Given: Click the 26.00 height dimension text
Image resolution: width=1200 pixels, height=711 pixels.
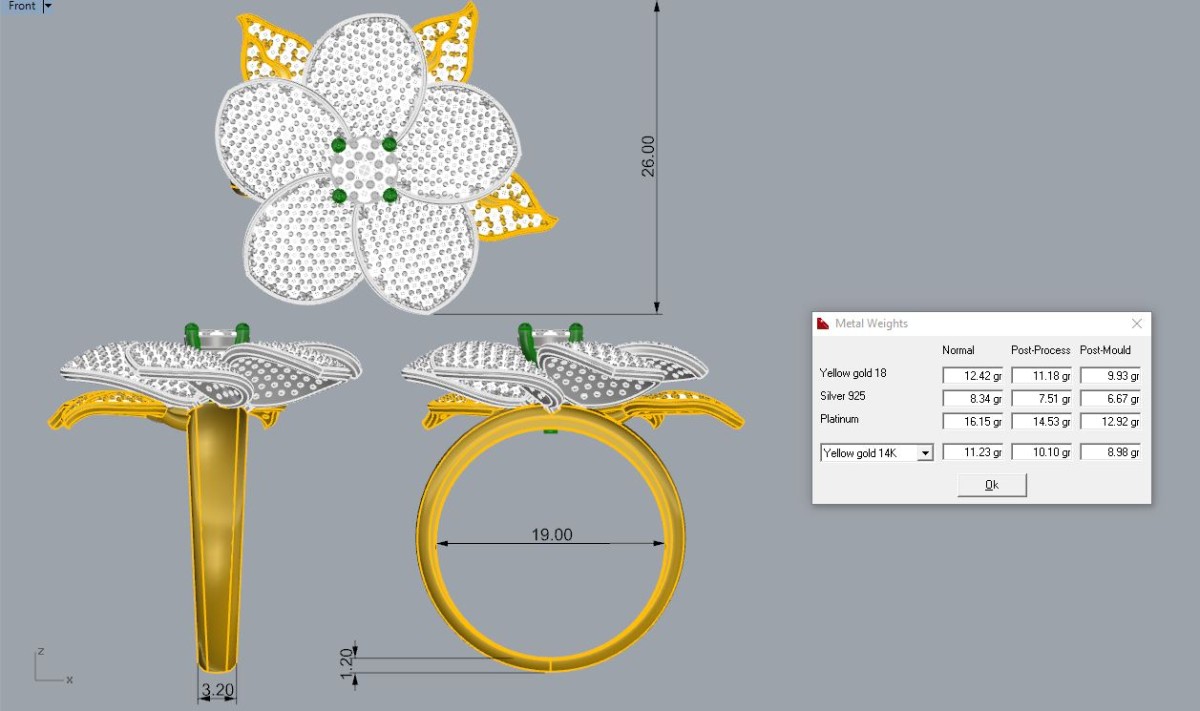Looking at the screenshot, I should [648, 156].
